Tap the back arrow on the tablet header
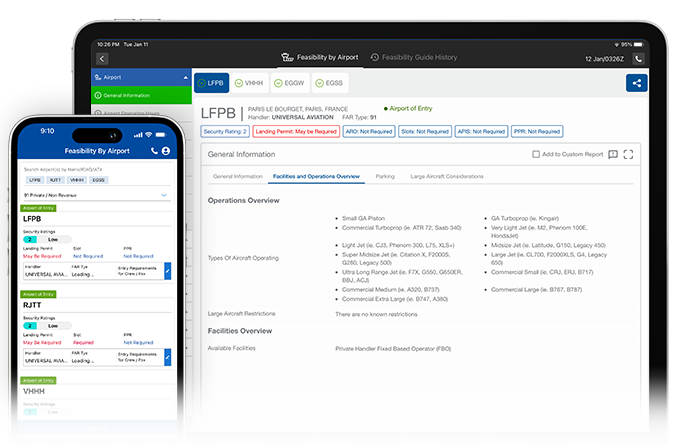This screenshot has height=445, width=677. point(103,59)
